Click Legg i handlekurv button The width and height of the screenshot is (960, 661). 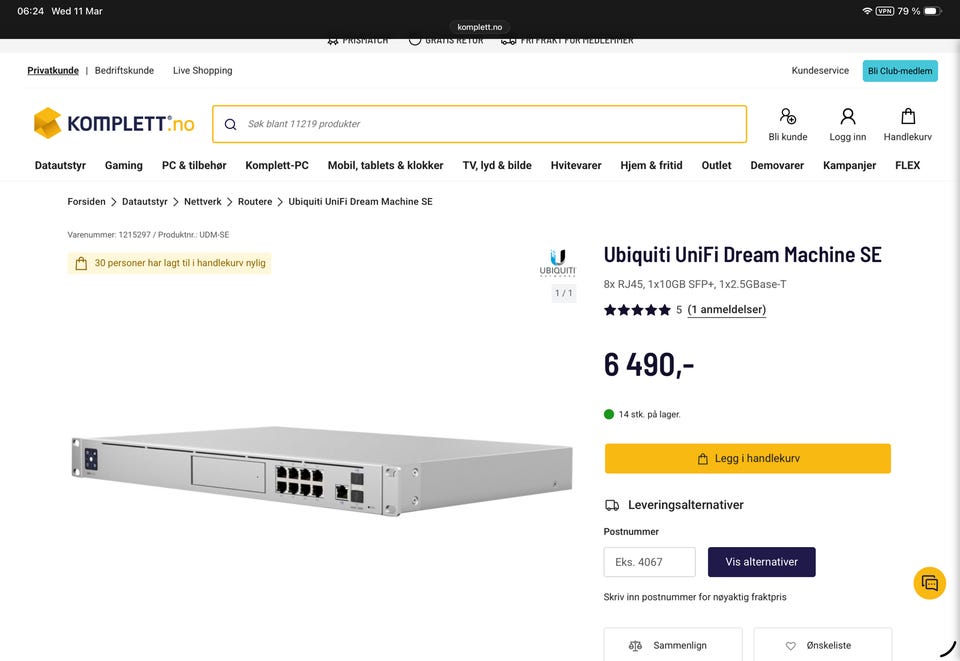[748, 458]
